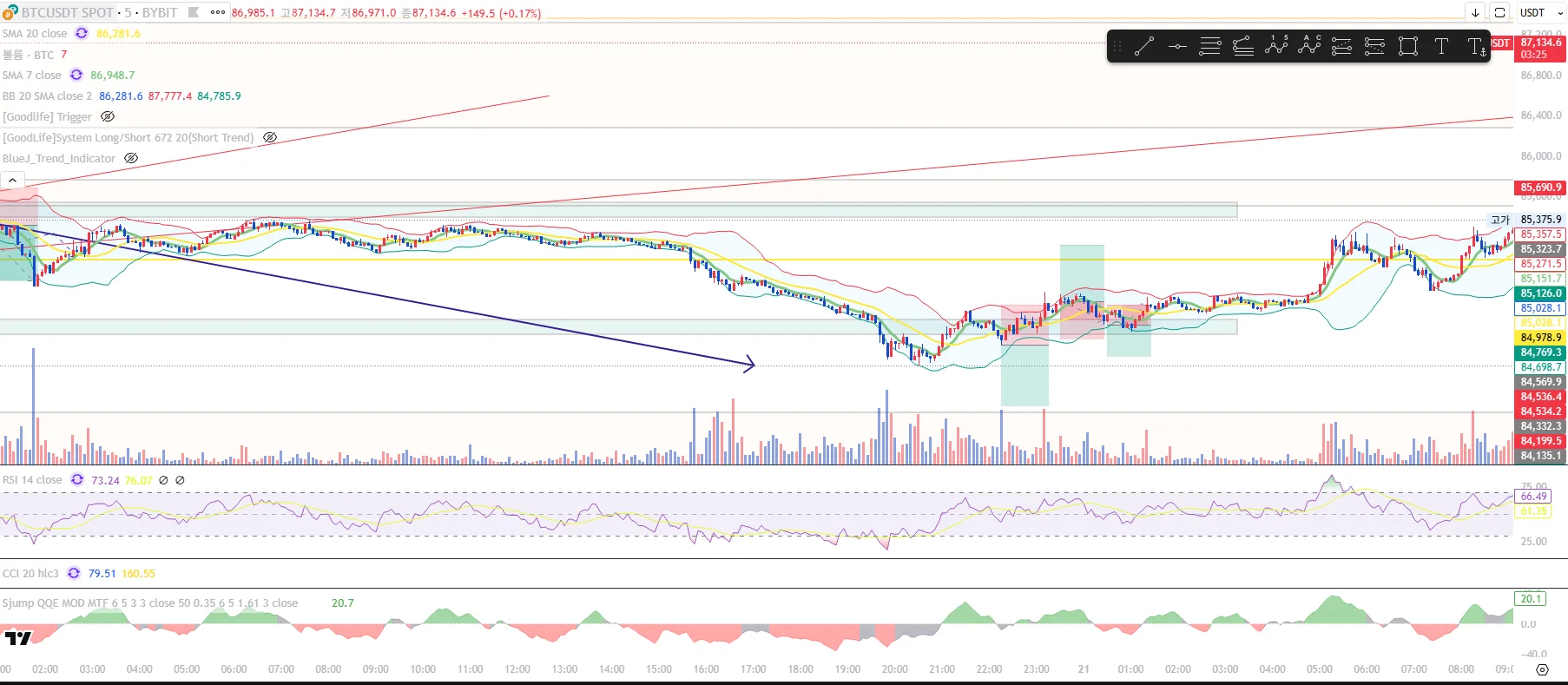Click the QQE legend value 20.7
The width and height of the screenshot is (1568, 685).
(x=343, y=603)
